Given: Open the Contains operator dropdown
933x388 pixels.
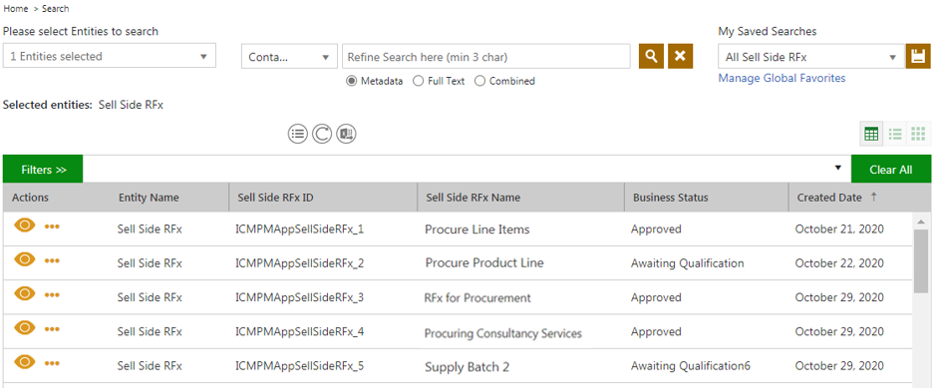Looking at the screenshot, I should 289,57.
